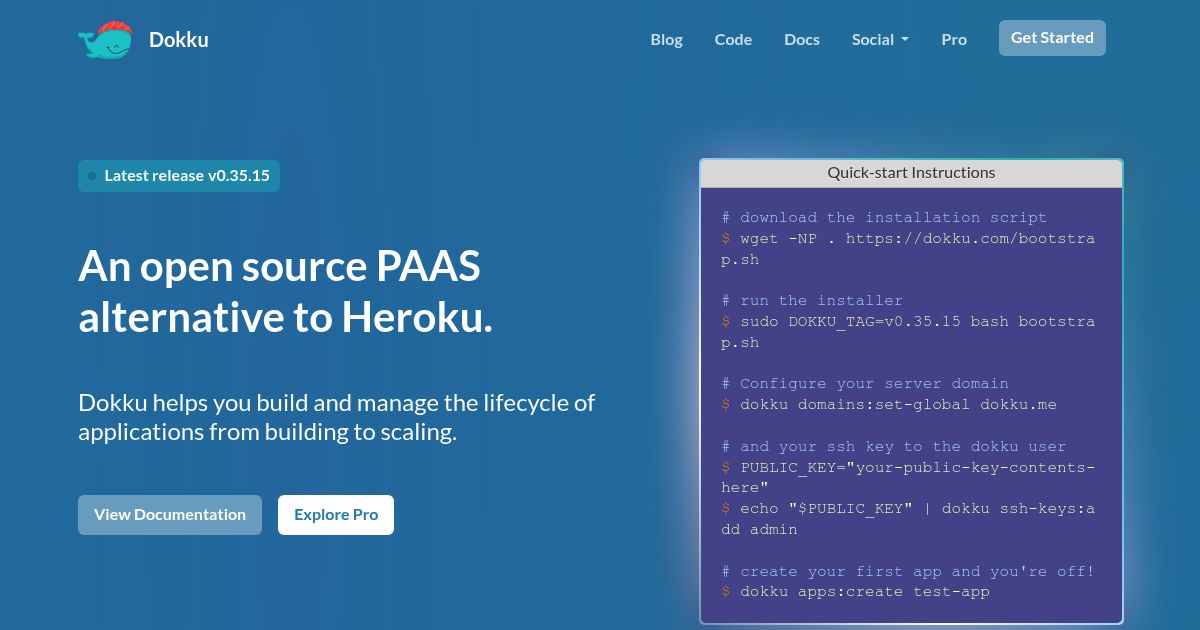Expand the Social navigation caret
Screen dimensions: 1200x630
(x=906, y=40)
